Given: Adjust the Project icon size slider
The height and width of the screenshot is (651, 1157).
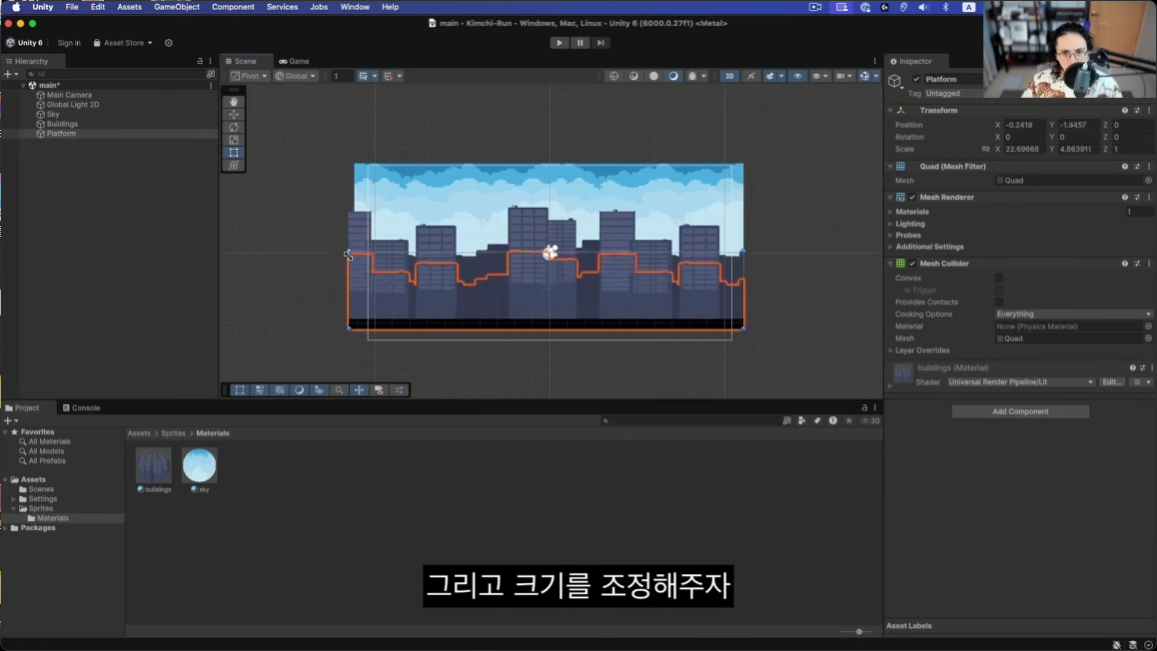Looking at the screenshot, I should coord(859,632).
